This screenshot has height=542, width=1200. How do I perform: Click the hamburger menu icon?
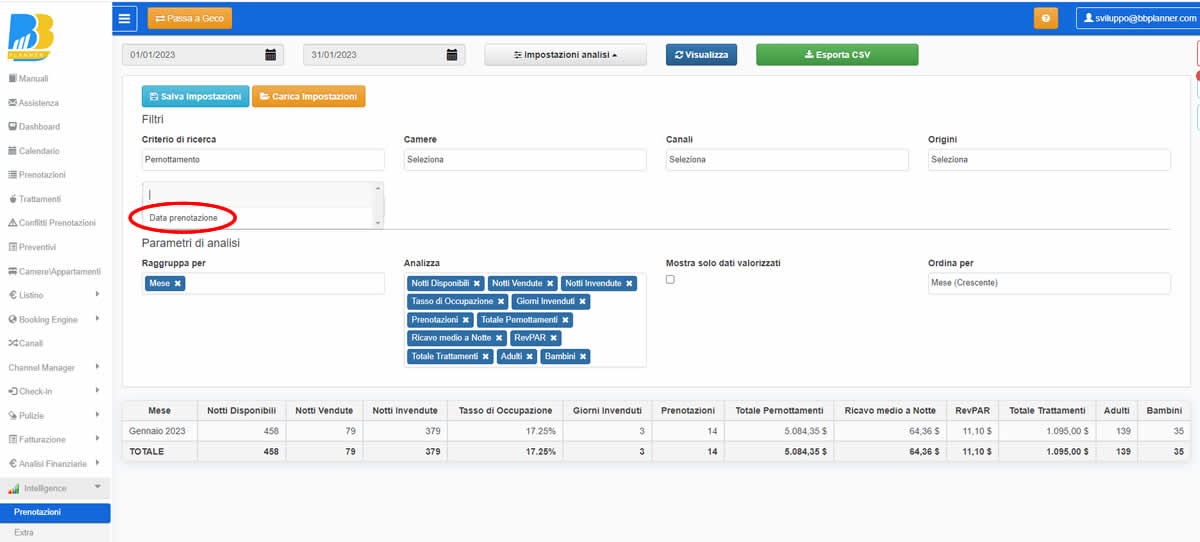[x=125, y=18]
